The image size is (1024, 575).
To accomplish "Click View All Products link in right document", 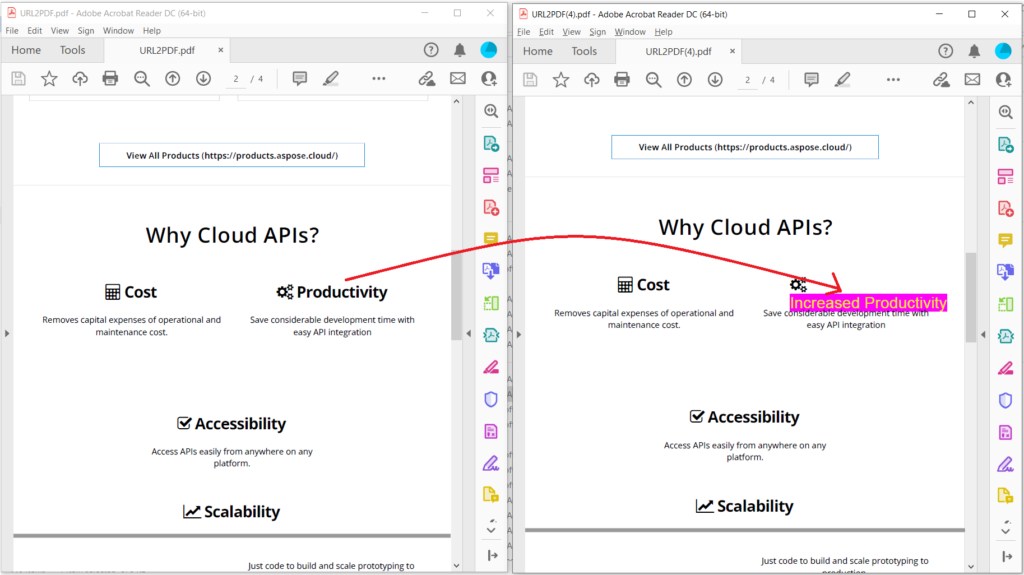I will tap(745, 147).
